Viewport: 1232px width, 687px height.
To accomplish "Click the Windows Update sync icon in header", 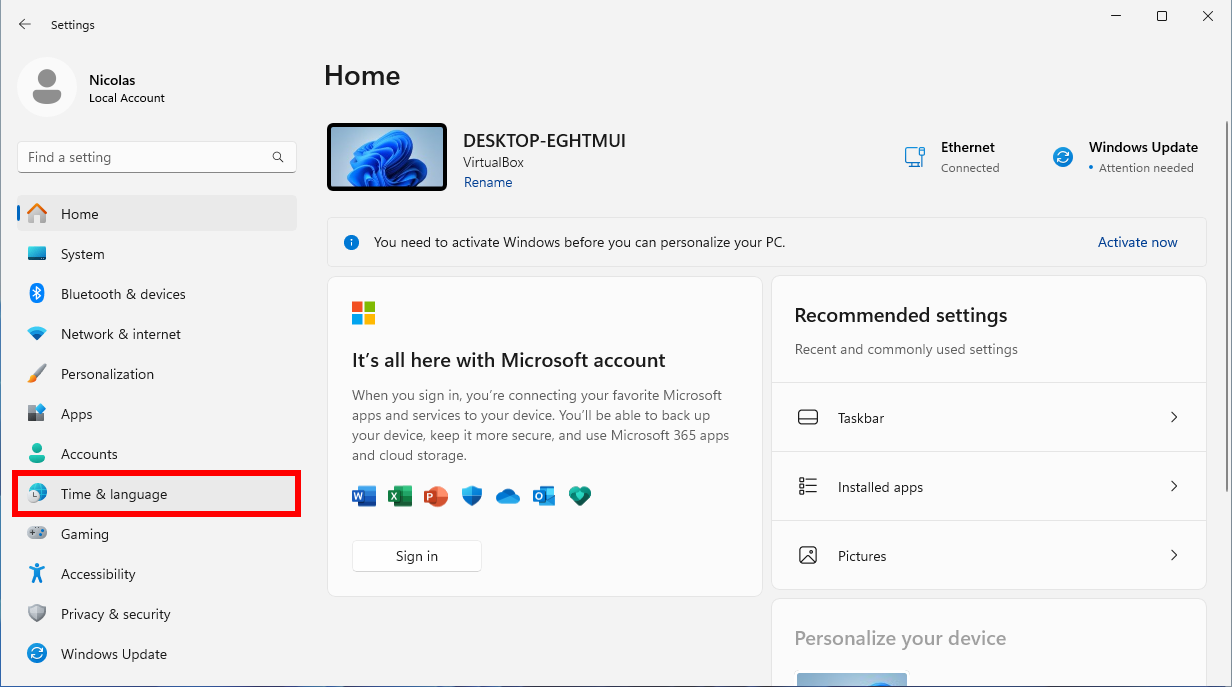I will tap(1063, 157).
